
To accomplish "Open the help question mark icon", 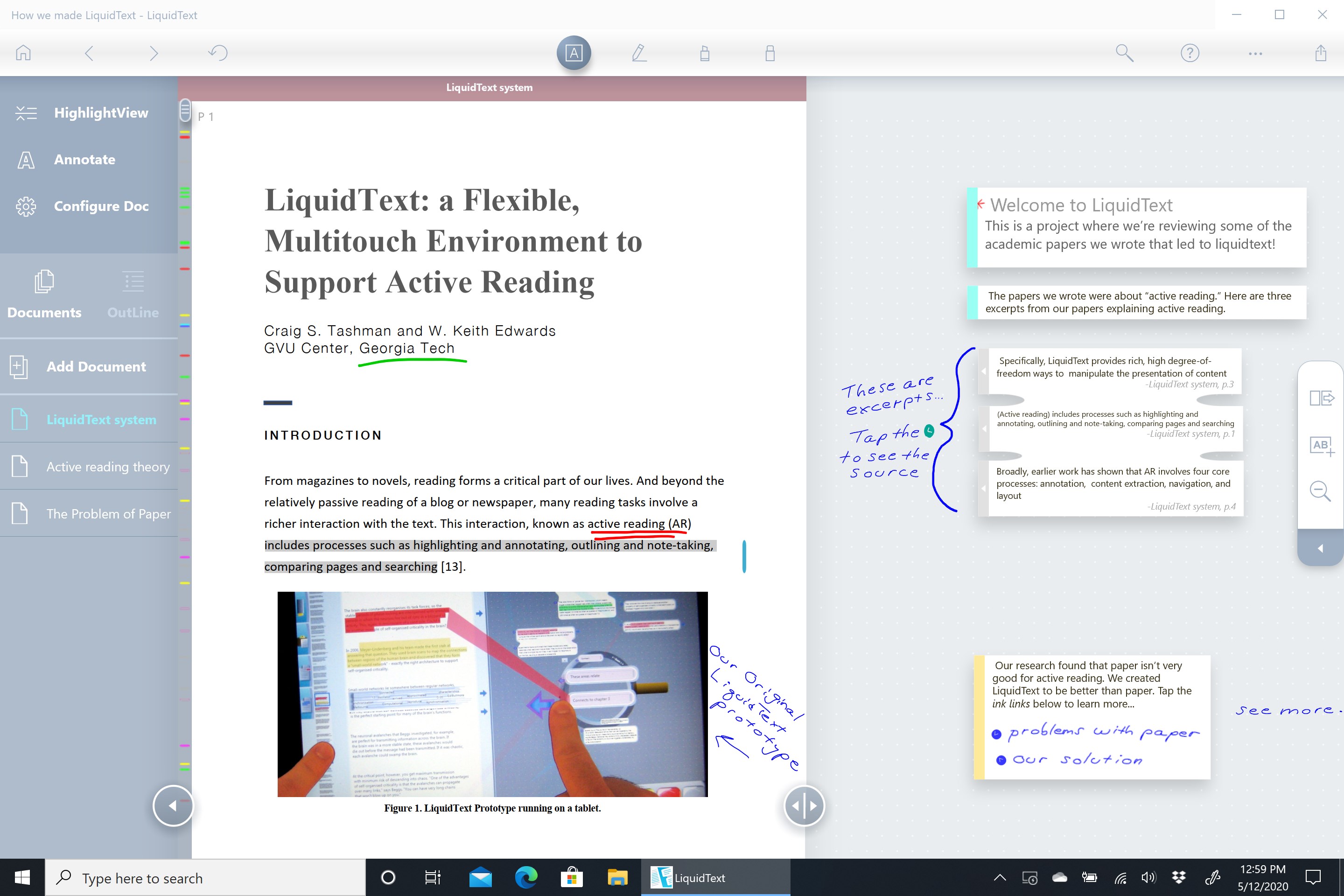I will pos(1190,53).
